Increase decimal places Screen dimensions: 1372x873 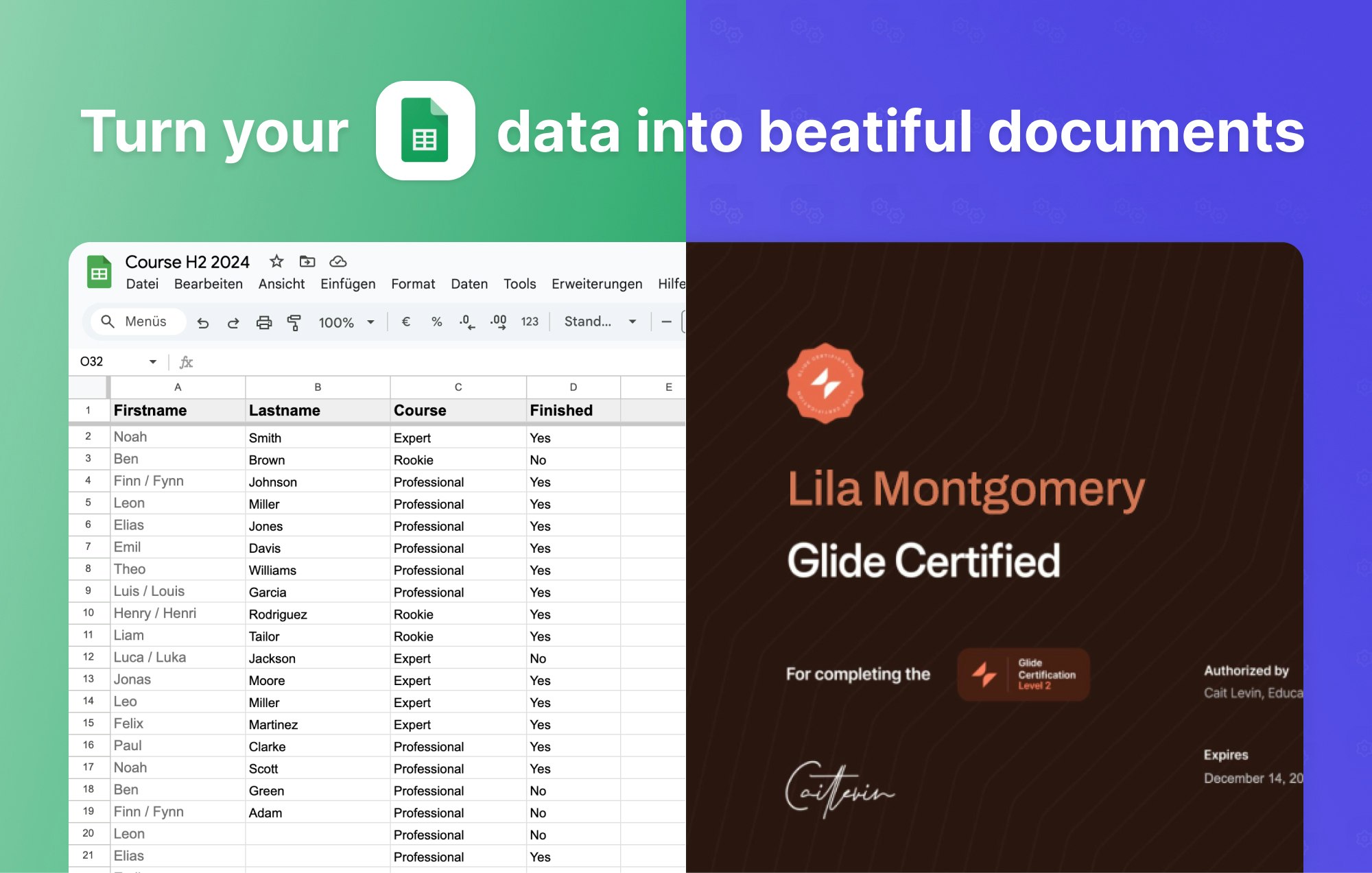499,322
